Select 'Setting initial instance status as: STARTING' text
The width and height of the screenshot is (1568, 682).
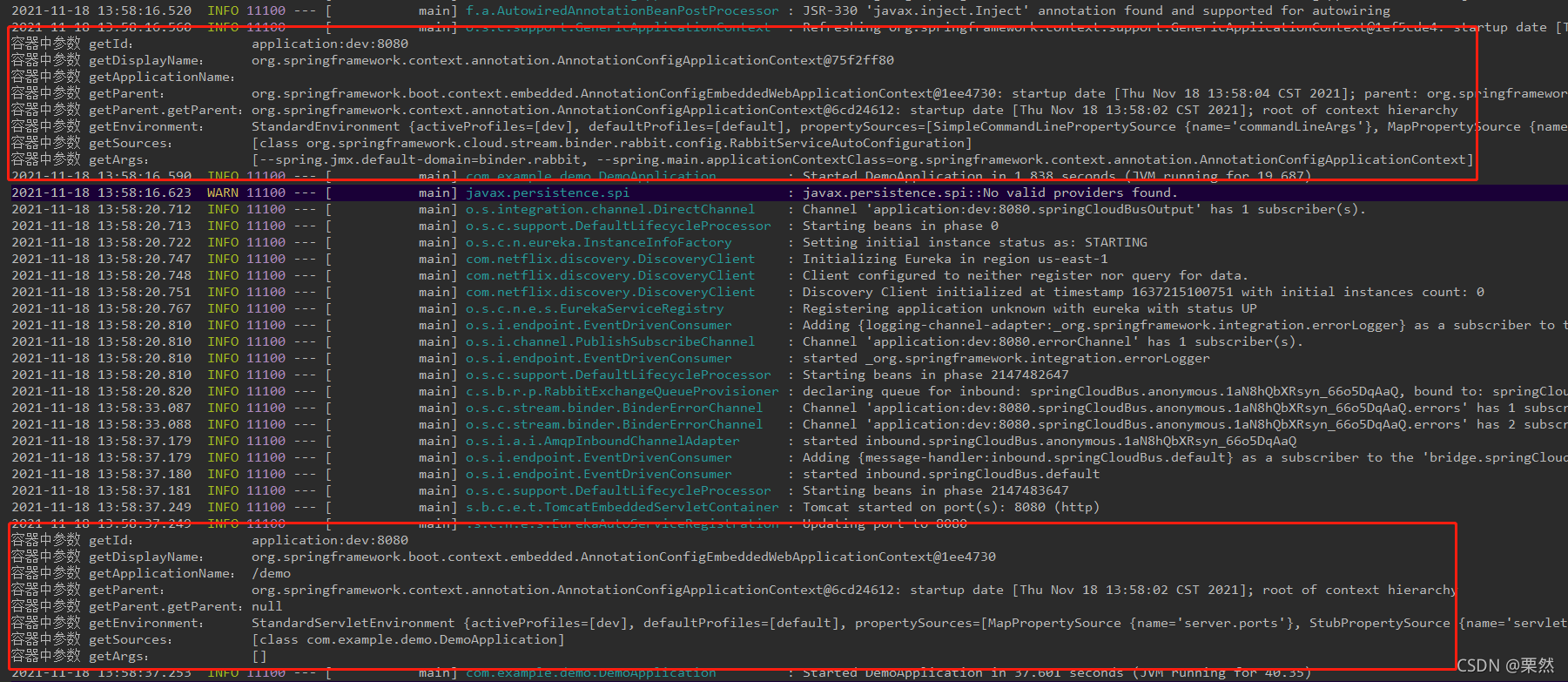click(975, 242)
